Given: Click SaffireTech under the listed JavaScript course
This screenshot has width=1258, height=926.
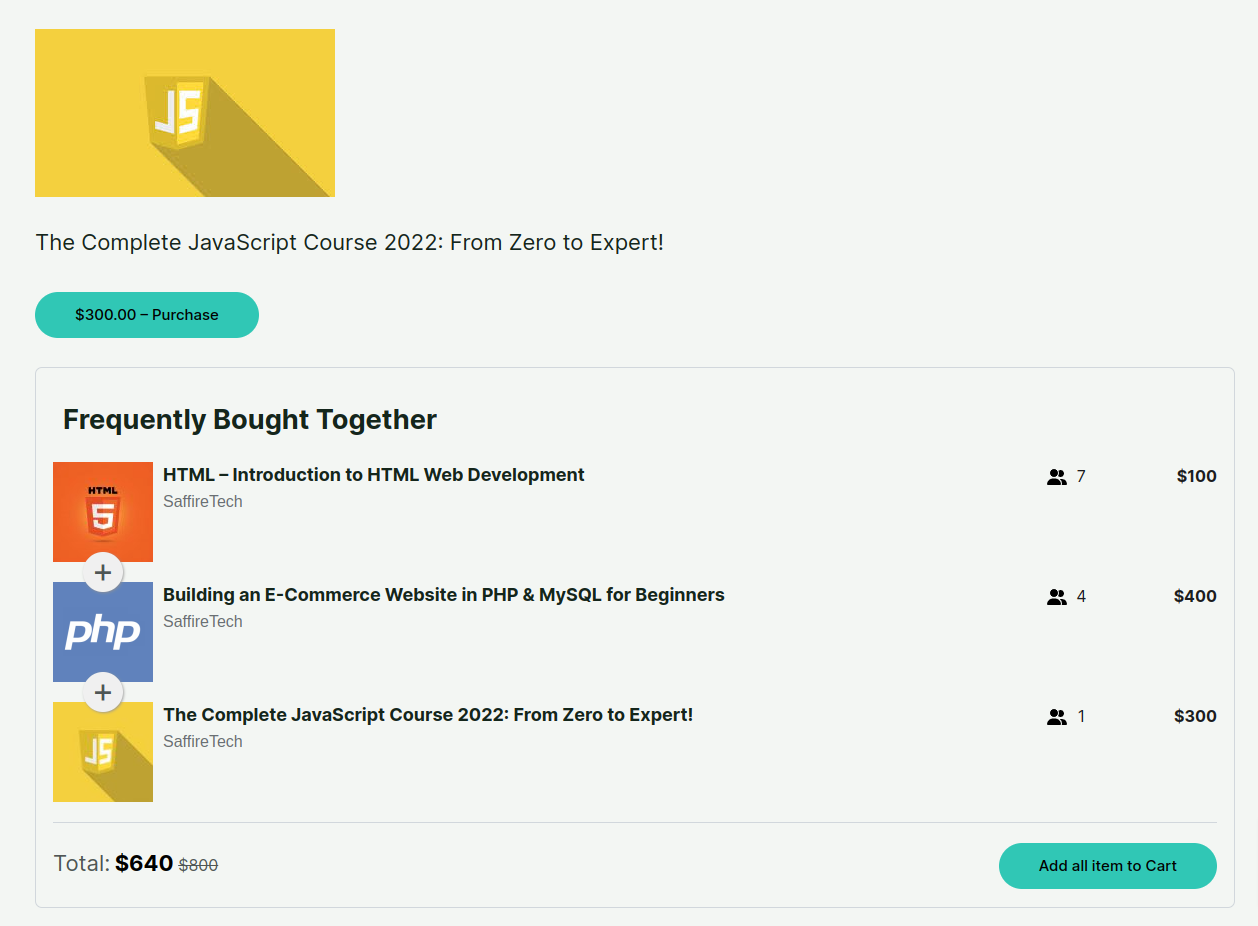Looking at the screenshot, I should point(203,742).
